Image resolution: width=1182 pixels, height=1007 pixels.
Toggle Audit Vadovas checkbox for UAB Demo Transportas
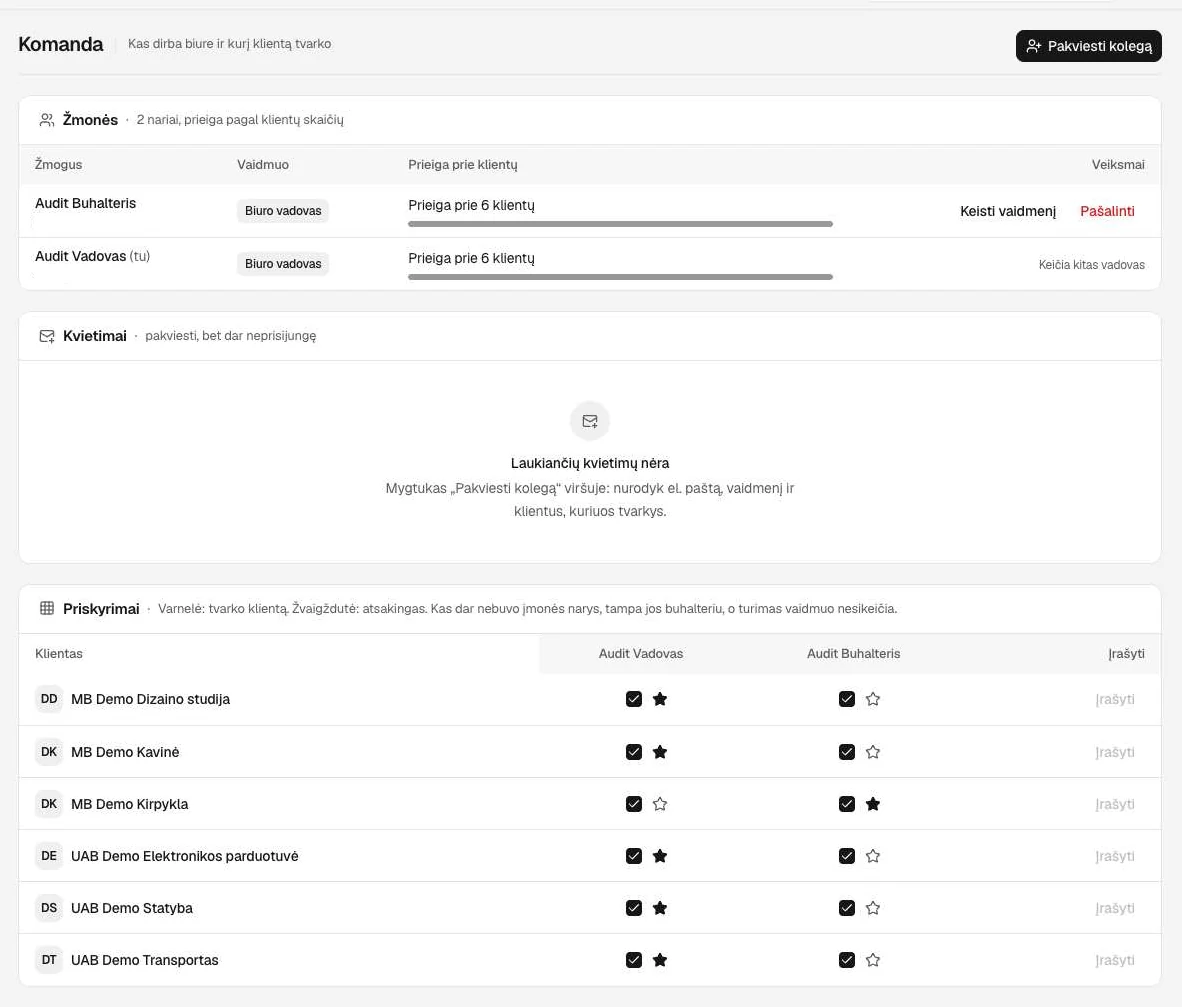(634, 960)
